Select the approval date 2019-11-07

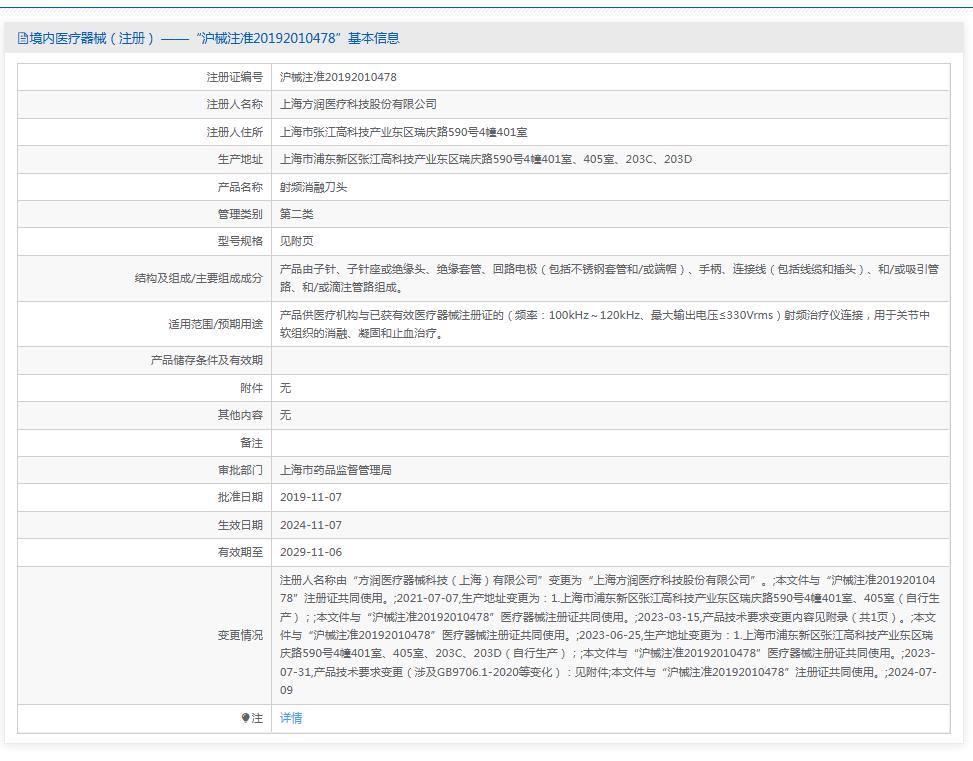[311, 498]
